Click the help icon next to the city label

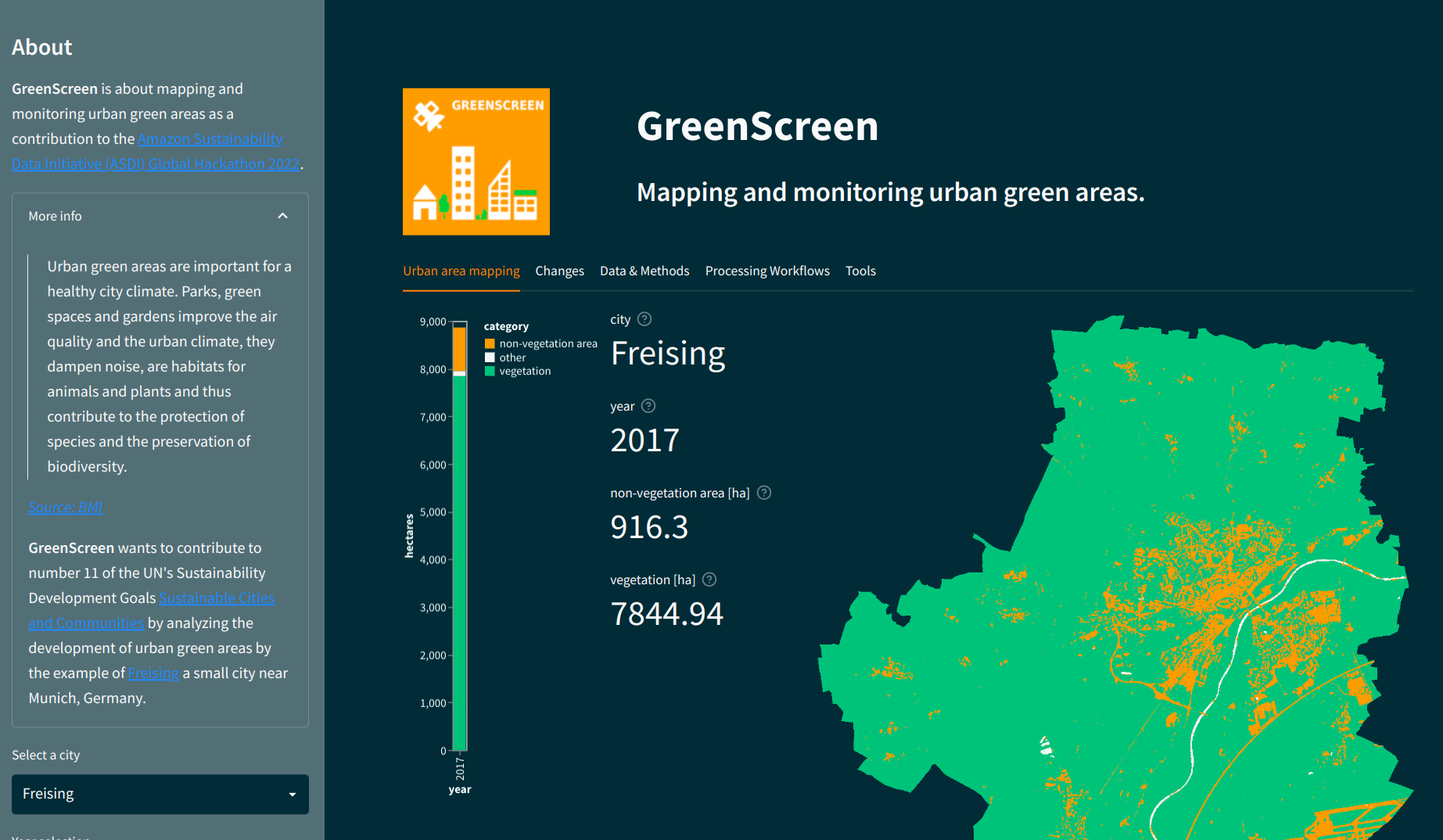[x=644, y=318]
